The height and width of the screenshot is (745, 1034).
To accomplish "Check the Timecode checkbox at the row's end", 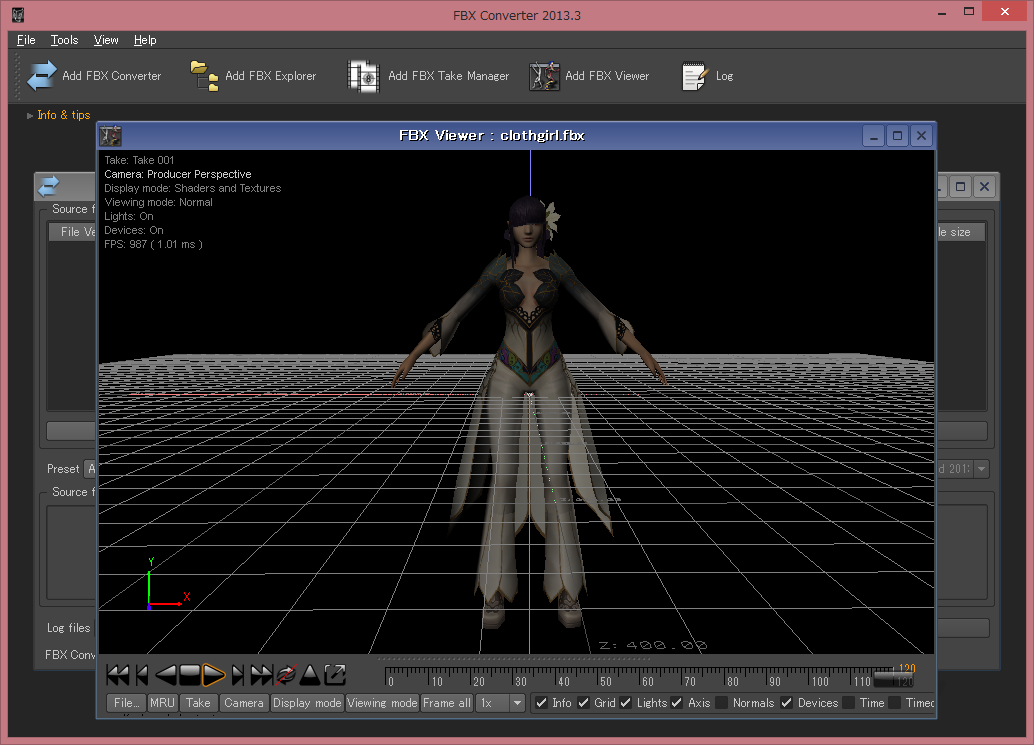I will [x=894, y=703].
